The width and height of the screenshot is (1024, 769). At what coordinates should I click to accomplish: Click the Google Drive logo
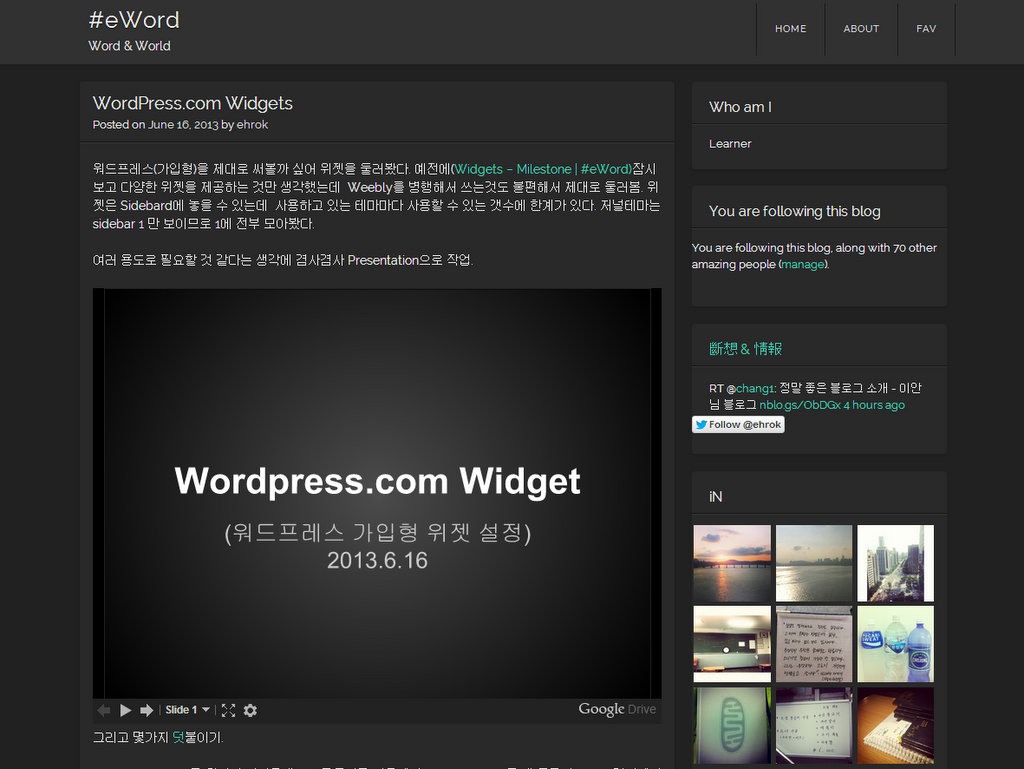tap(617, 709)
